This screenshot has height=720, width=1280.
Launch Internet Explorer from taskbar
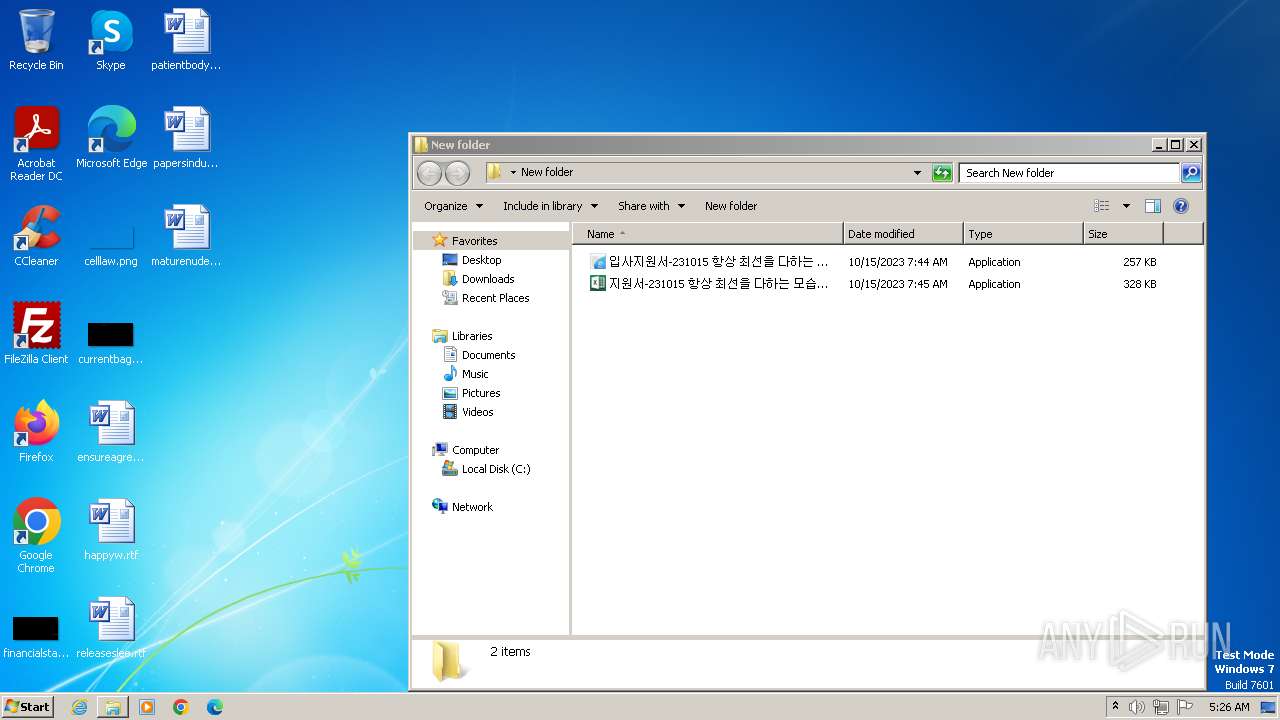point(79,707)
